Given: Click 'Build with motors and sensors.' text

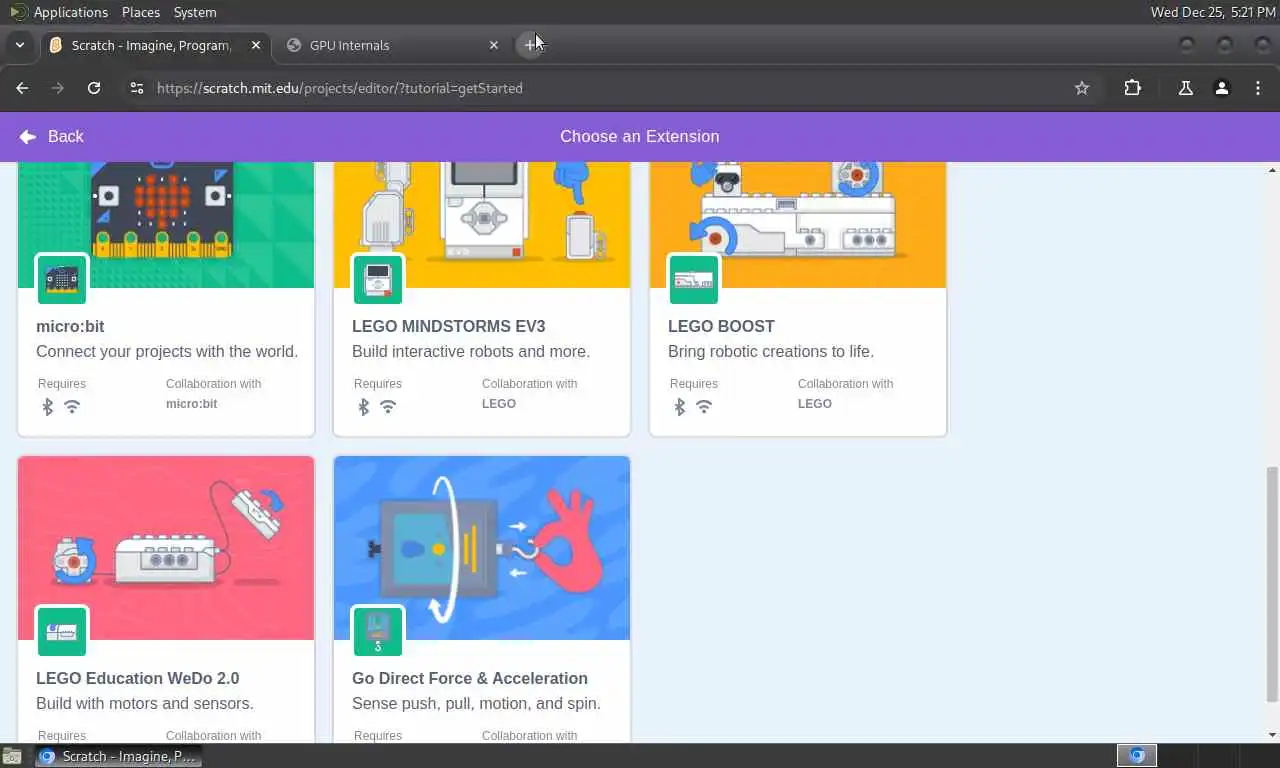Looking at the screenshot, I should pos(145,704).
